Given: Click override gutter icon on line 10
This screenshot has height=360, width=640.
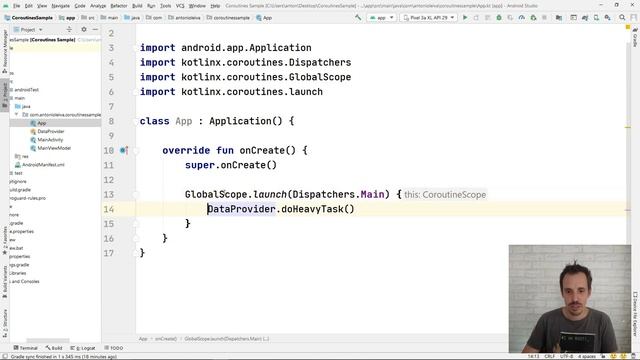Looking at the screenshot, I should tap(123, 150).
